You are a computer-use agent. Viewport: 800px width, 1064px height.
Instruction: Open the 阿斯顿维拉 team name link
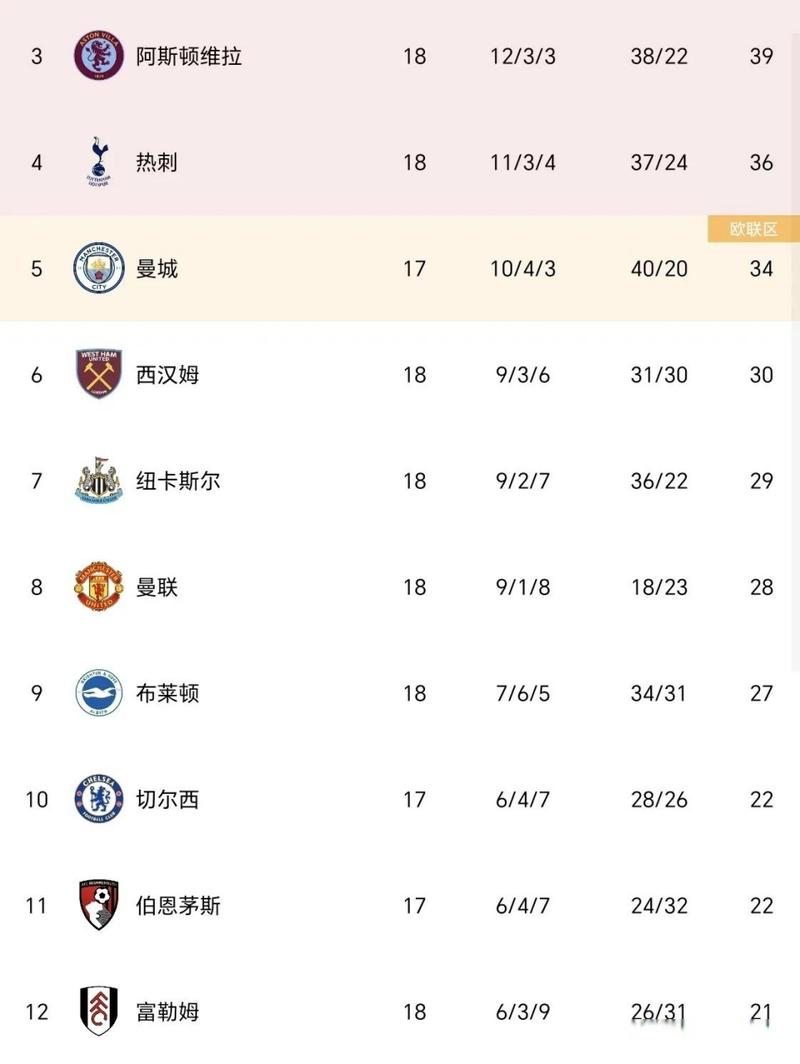coord(189,56)
